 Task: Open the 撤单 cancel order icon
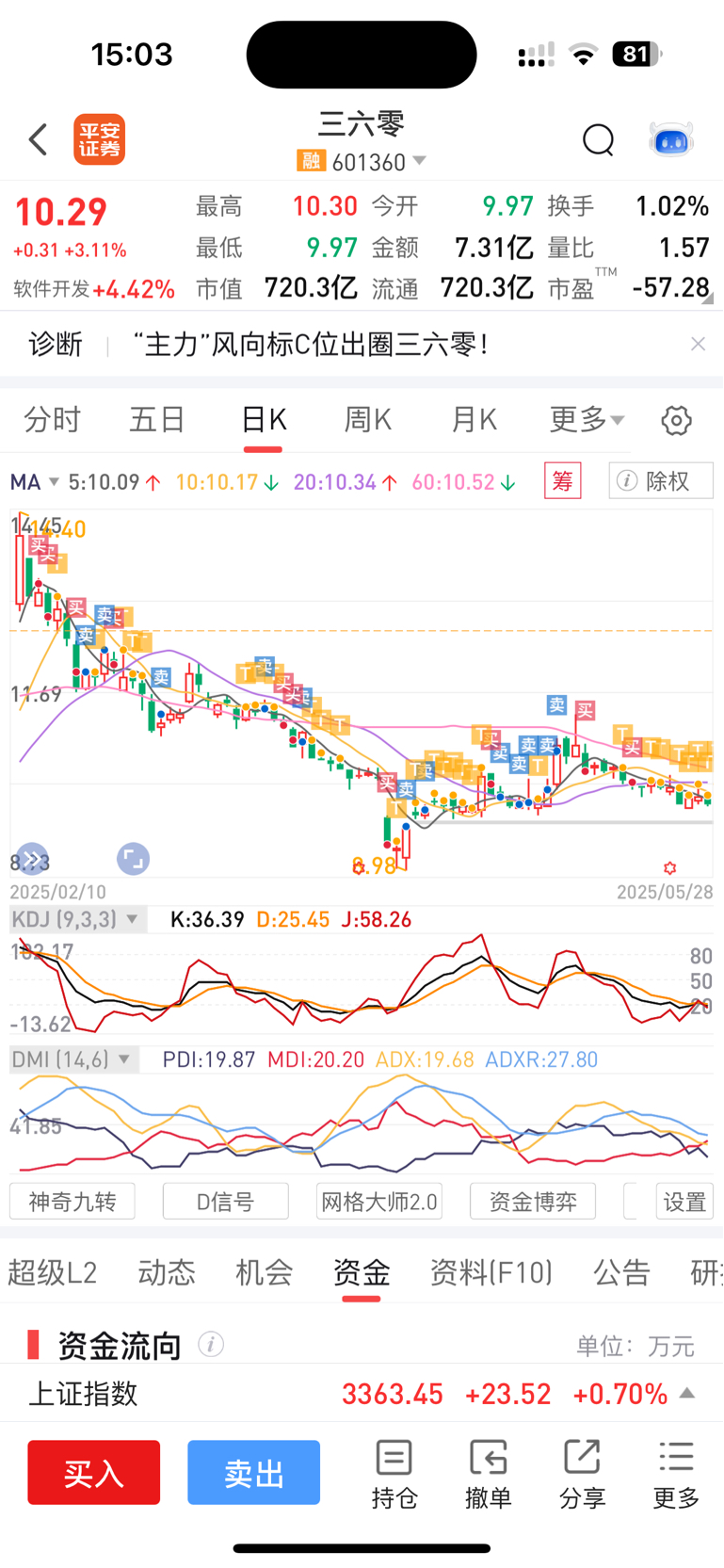pyautogui.click(x=488, y=1474)
